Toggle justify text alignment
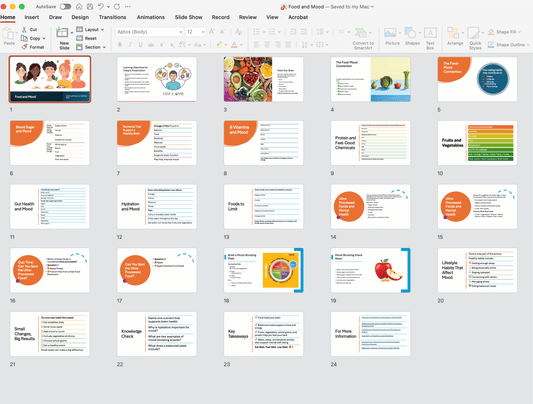This screenshot has width=533, height=404. 288,45
